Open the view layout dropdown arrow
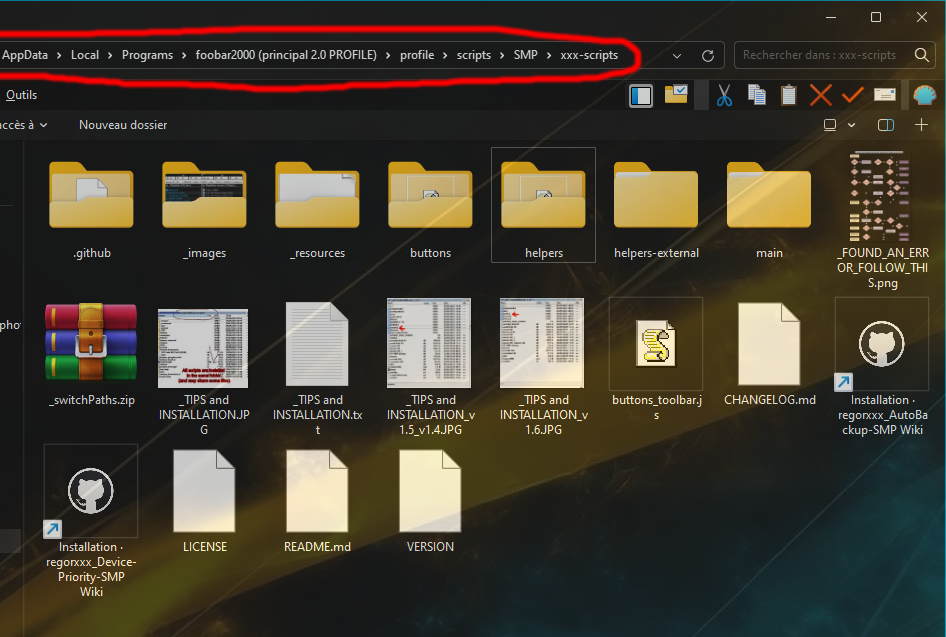 (x=851, y=125)
